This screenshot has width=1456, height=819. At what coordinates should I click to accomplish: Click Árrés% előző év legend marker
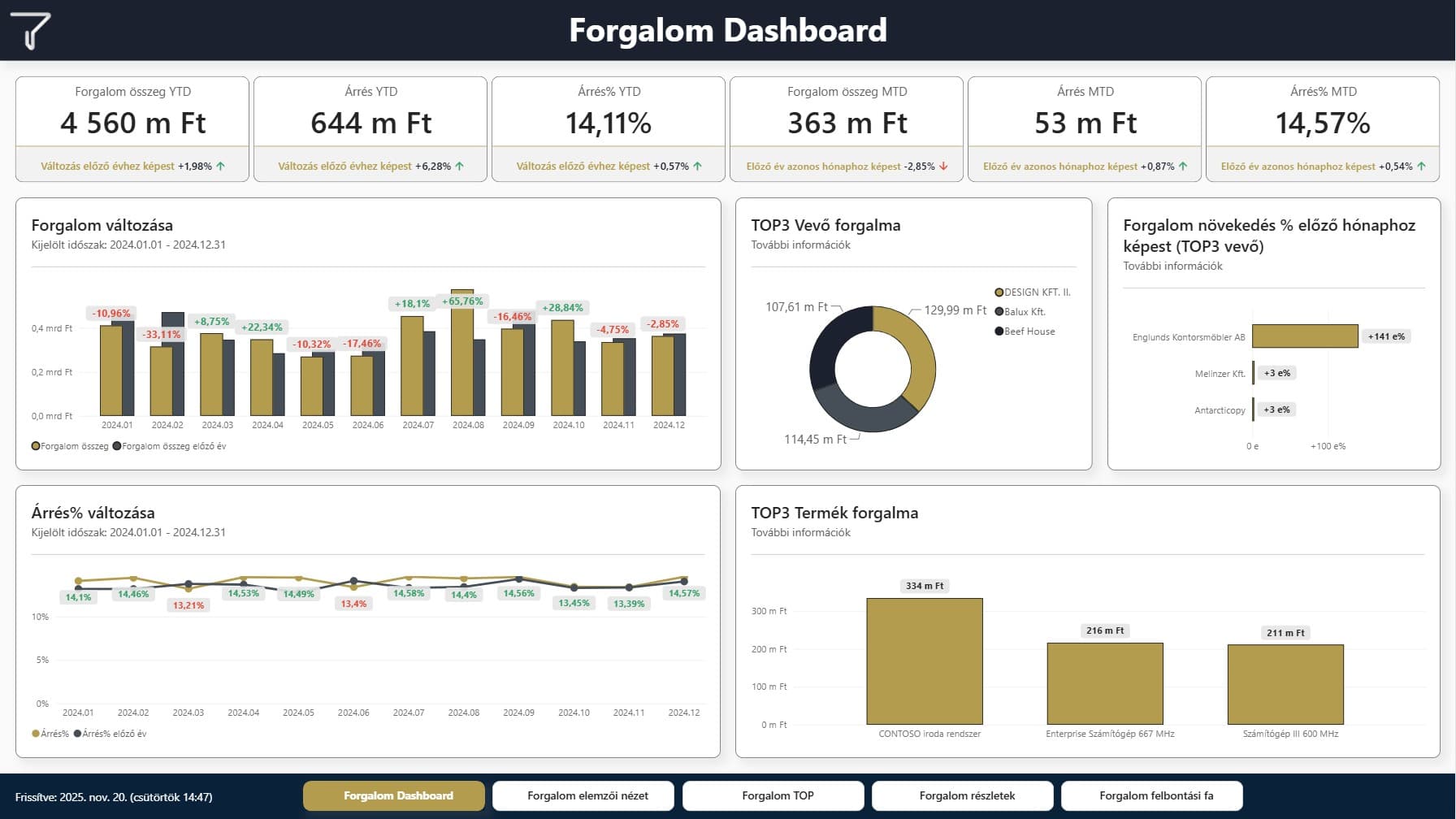tap(78, 734)
